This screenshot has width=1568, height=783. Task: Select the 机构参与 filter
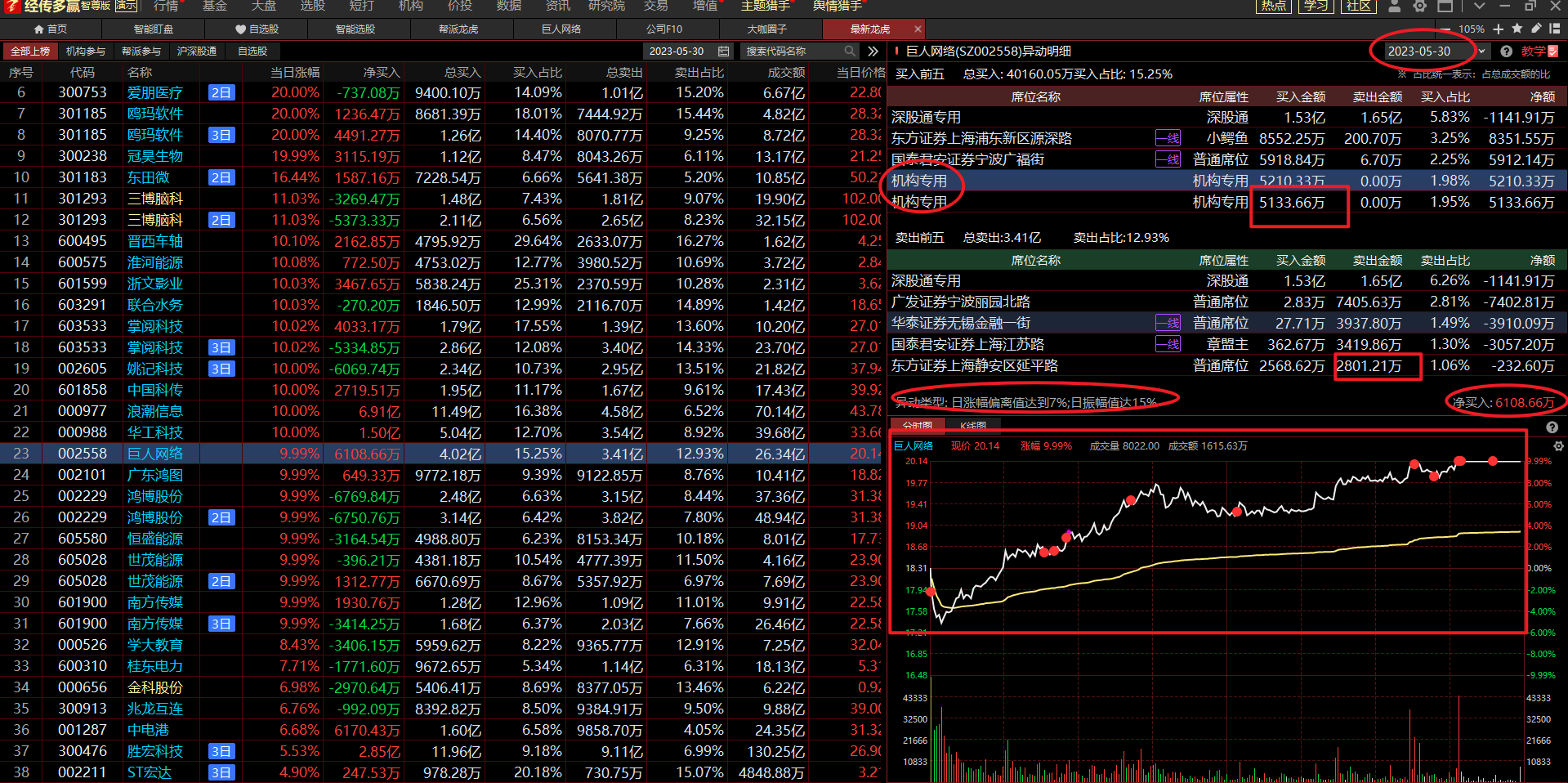[86, 51]
